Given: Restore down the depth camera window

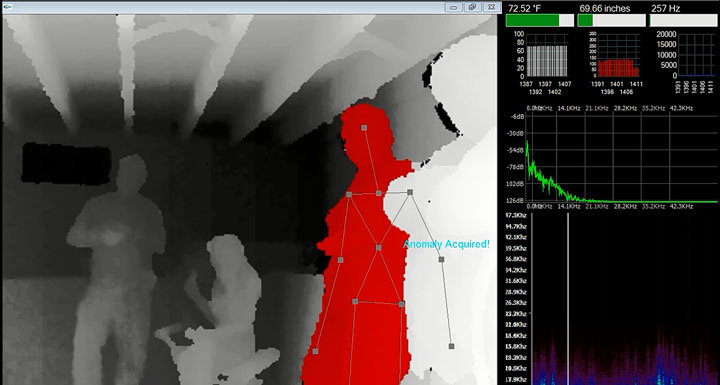Looking at the screenshot, I should coord(472,7).
